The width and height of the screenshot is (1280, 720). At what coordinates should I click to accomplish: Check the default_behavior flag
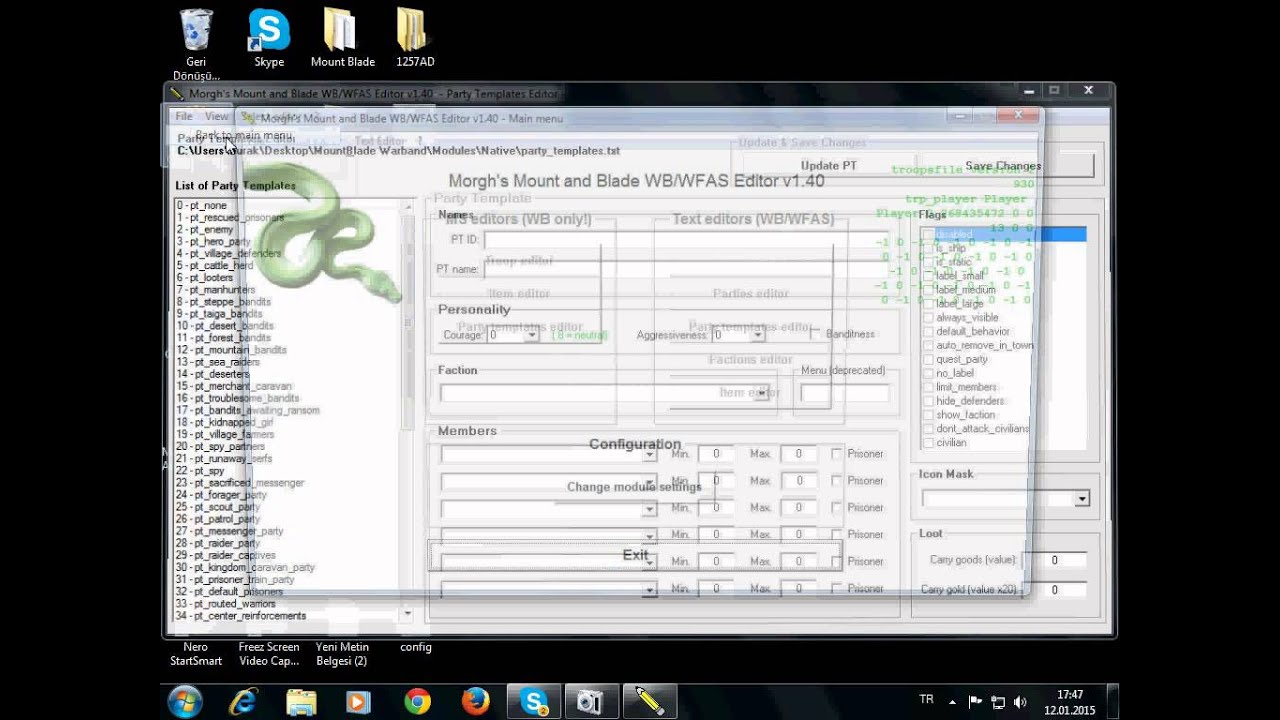[x=929, y=331]
